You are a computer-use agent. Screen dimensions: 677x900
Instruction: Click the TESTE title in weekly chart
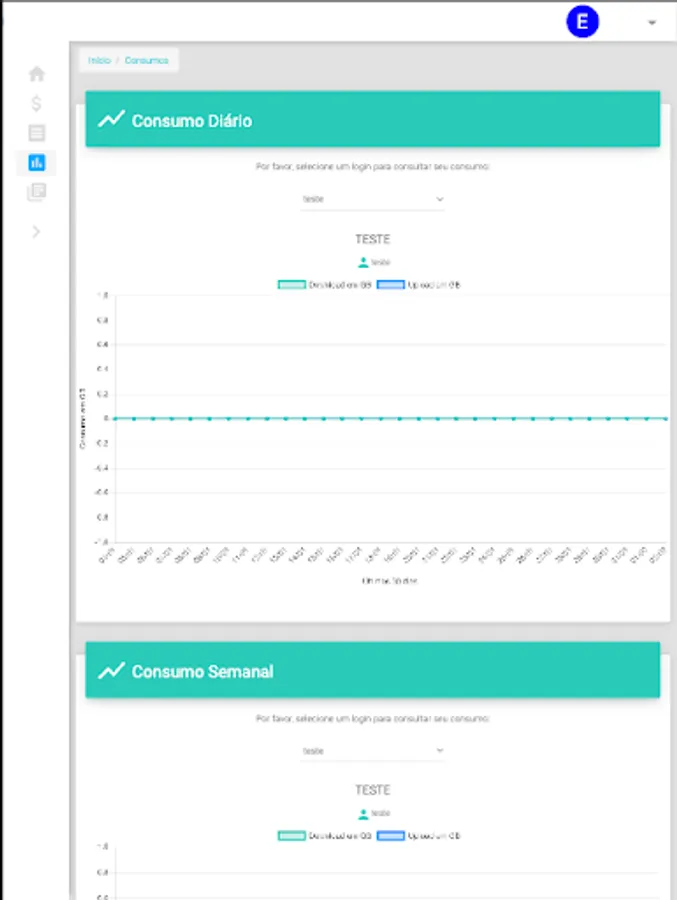372,790
